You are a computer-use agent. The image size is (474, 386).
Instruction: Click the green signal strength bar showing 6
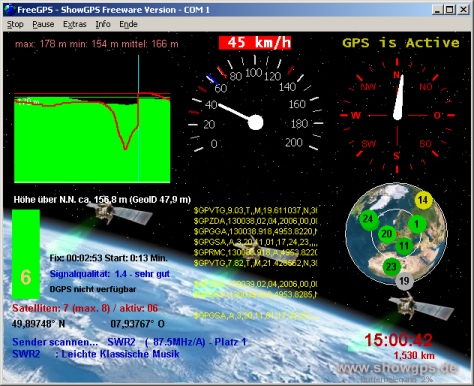tap(26, 254)
